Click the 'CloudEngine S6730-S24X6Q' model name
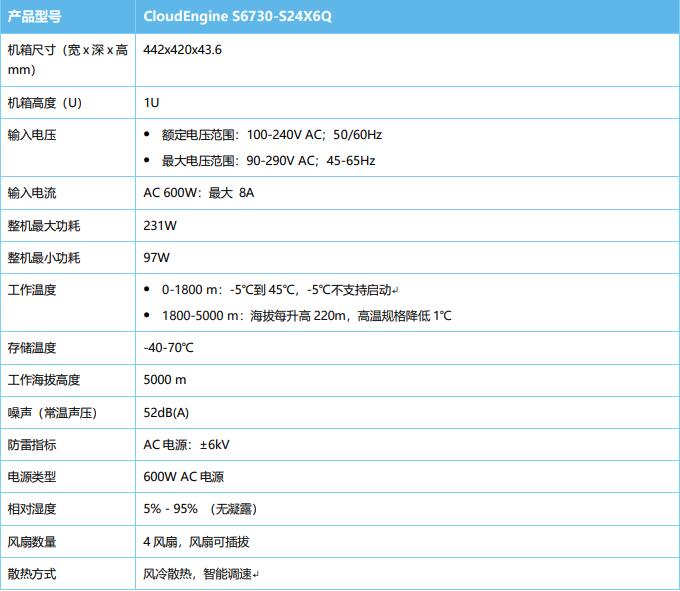 237,16
